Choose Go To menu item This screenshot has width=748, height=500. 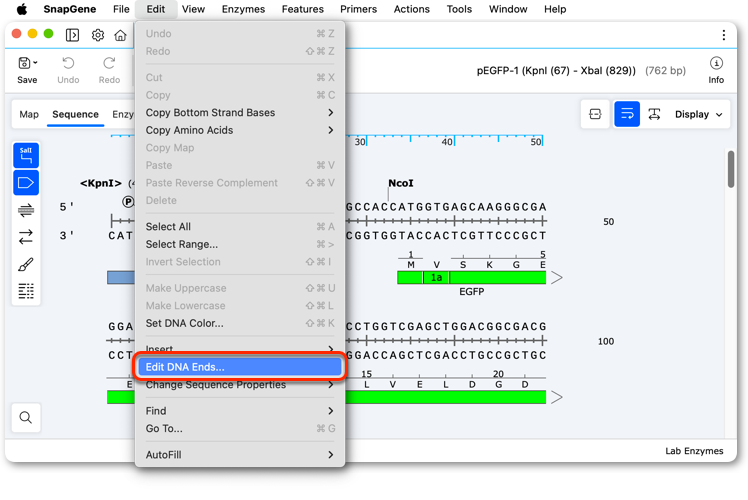coord(239,428)
